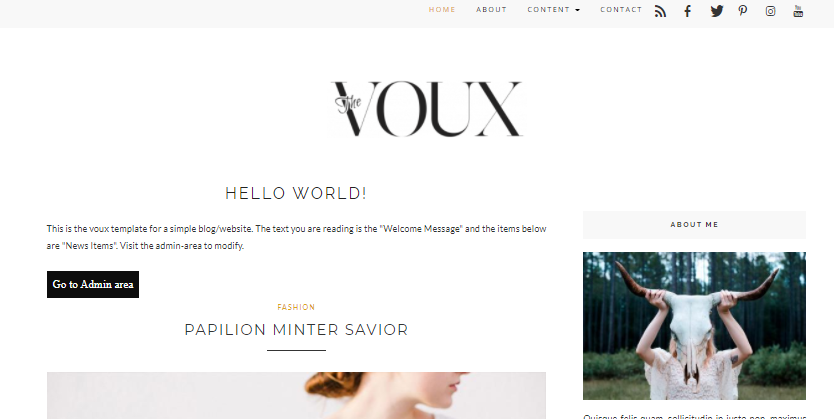The height and width of the screenshot is (419, 834).
Task: Click the YouTube icon
Action: coord(798,11)
